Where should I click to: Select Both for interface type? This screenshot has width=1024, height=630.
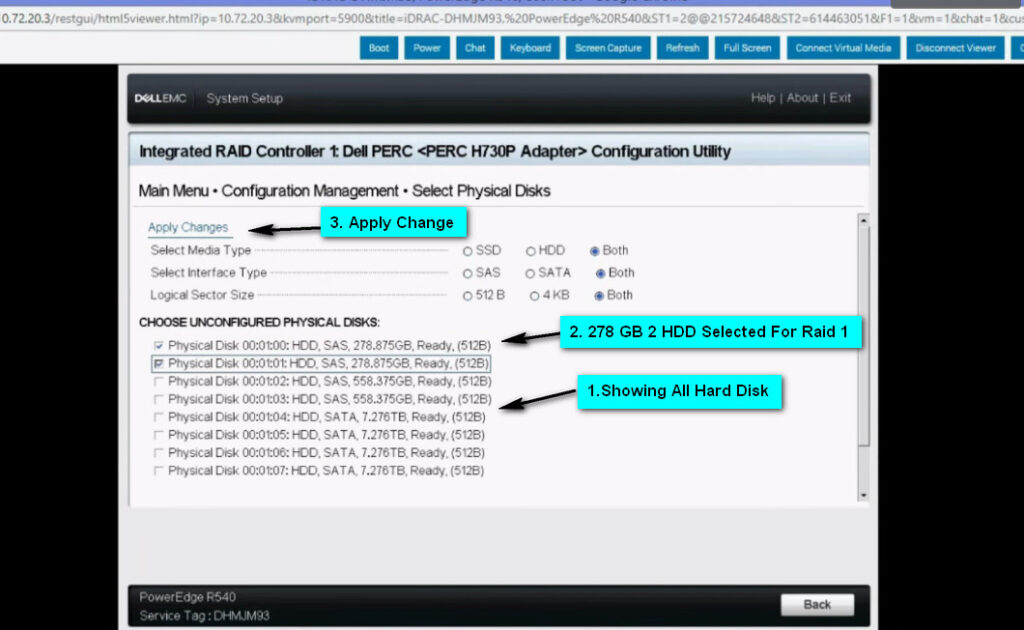[x=600, y=274]
